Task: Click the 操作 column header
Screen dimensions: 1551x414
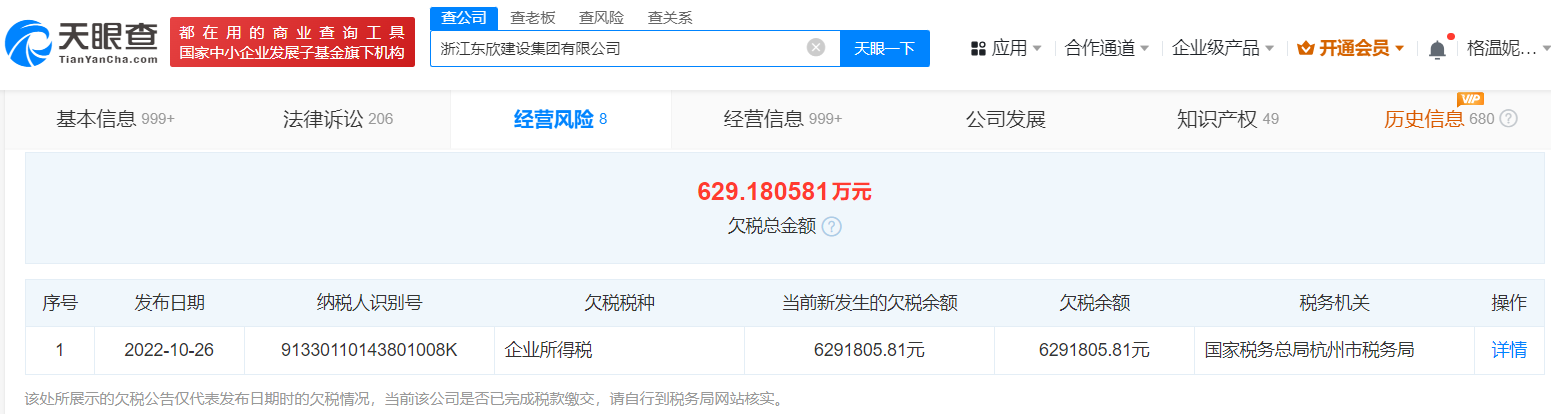Action: pyautogui.click(x=1509, y=302)
